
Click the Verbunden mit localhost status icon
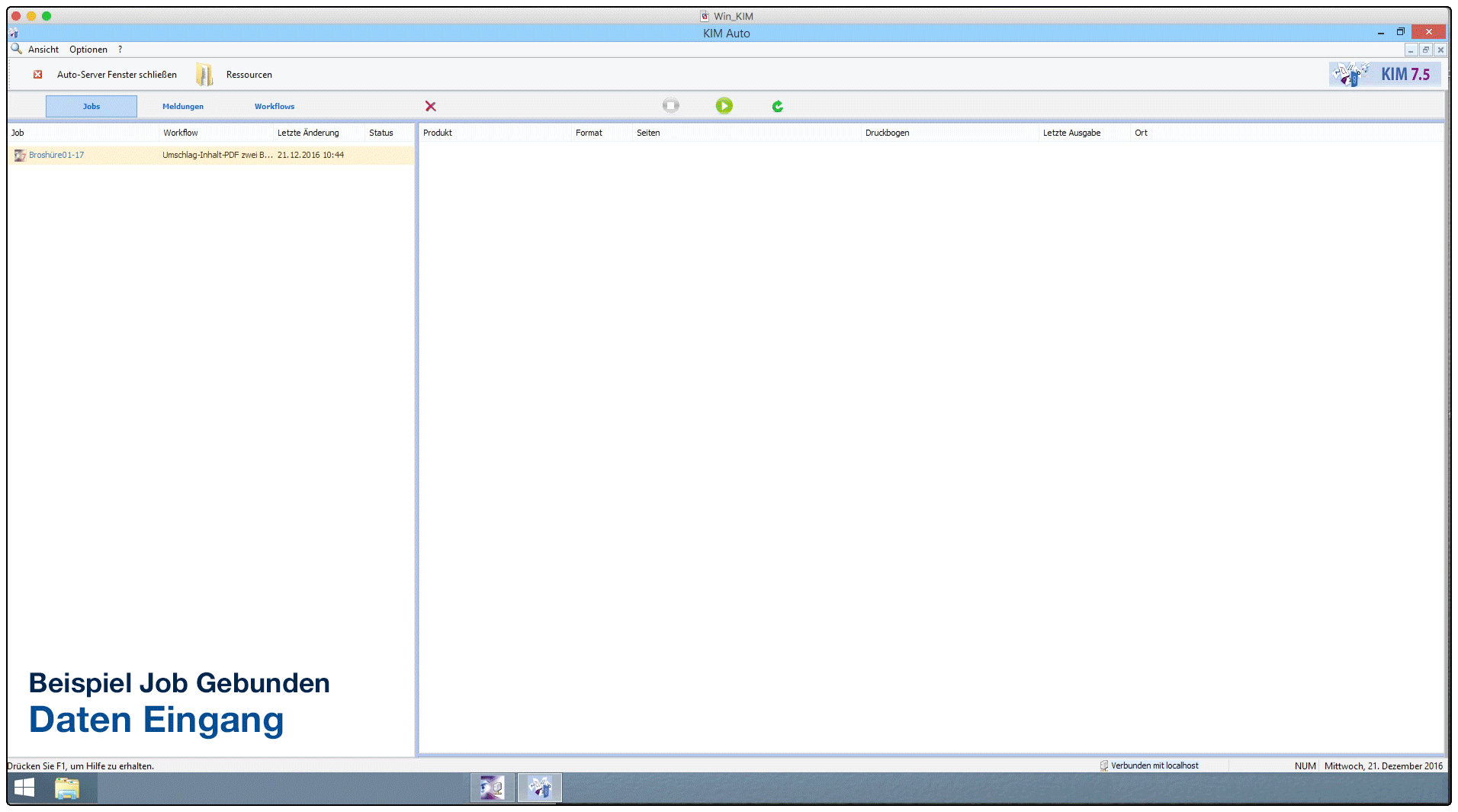1103,765
